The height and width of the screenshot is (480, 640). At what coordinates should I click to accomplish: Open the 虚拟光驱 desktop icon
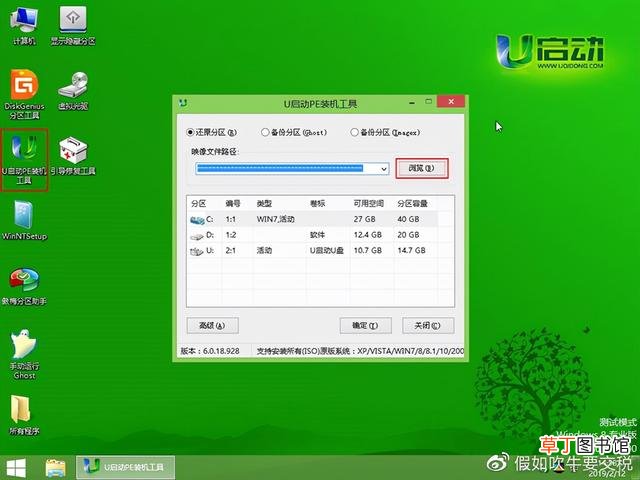coord(73,91)
